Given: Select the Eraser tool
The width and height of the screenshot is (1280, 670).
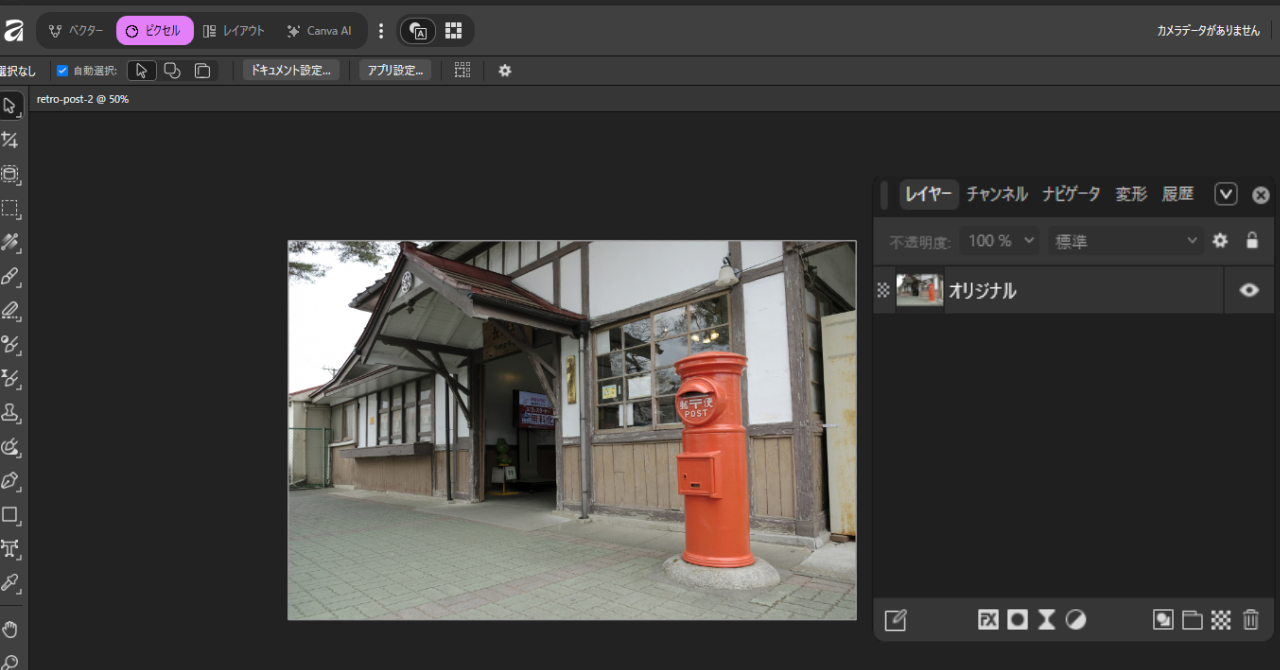Looking at the screenshot, I should click(x=10, y=310).
